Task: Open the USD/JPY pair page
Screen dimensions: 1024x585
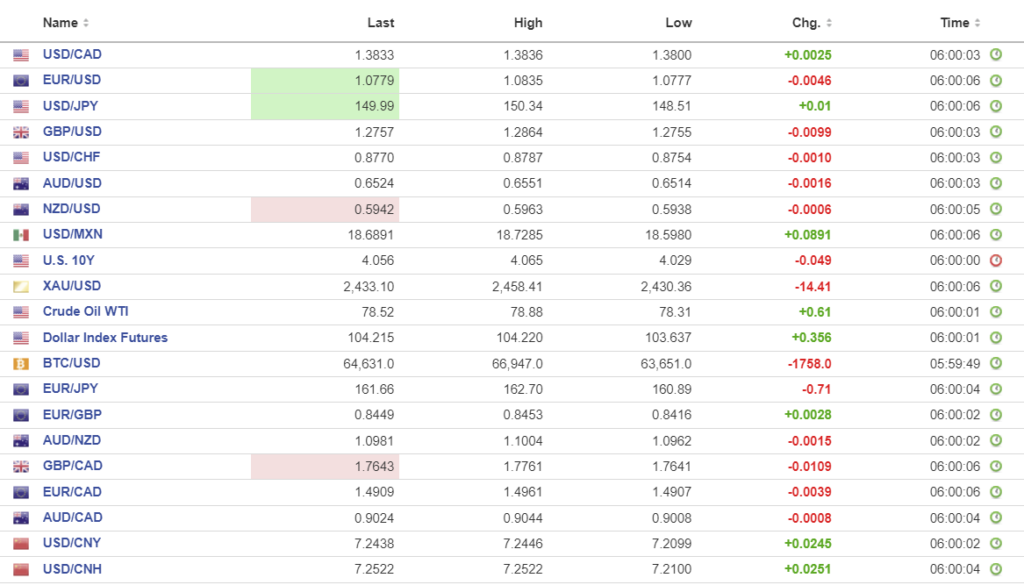Action: point(71,106)
